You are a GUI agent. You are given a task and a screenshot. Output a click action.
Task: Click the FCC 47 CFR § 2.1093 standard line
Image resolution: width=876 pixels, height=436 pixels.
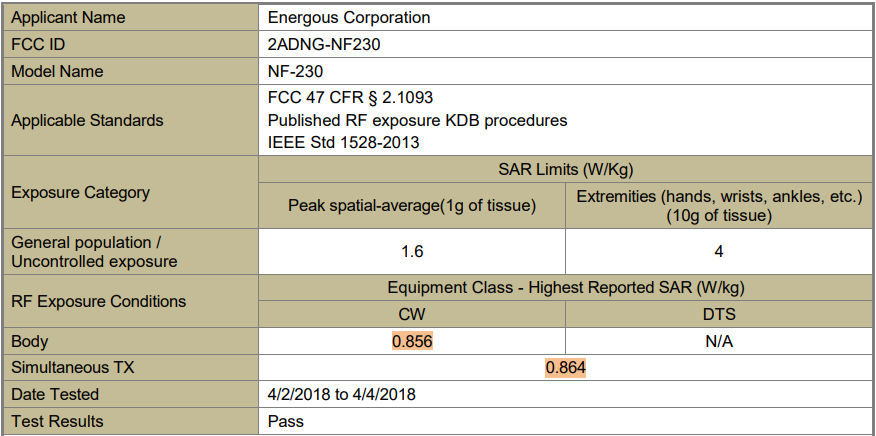point(350,98)
